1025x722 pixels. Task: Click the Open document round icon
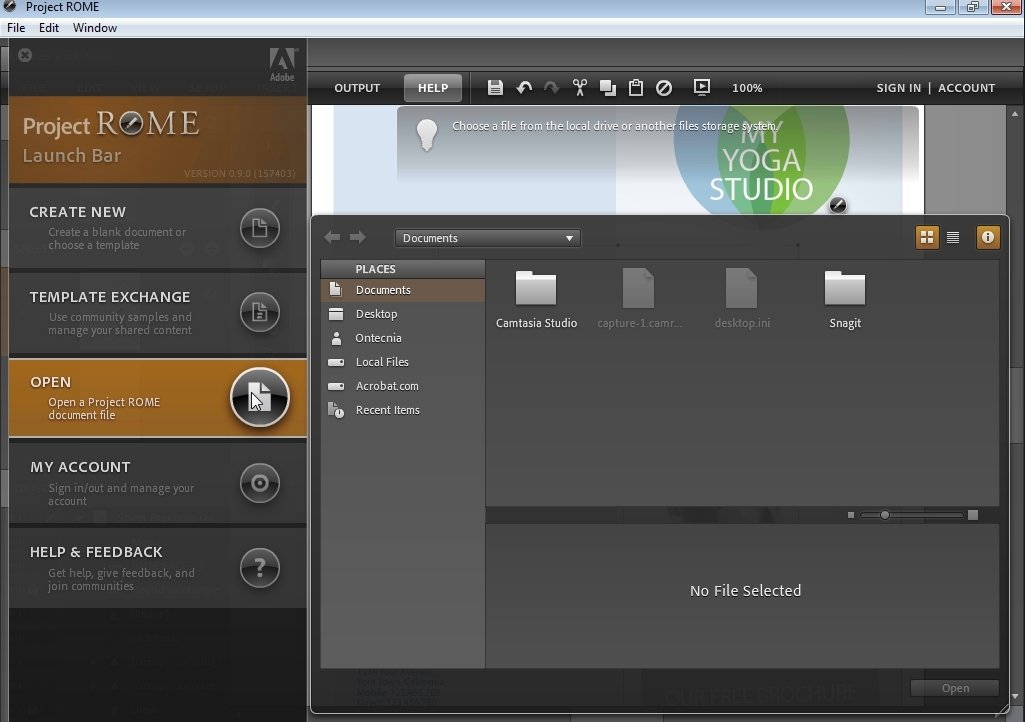click(x=260, y=397)
